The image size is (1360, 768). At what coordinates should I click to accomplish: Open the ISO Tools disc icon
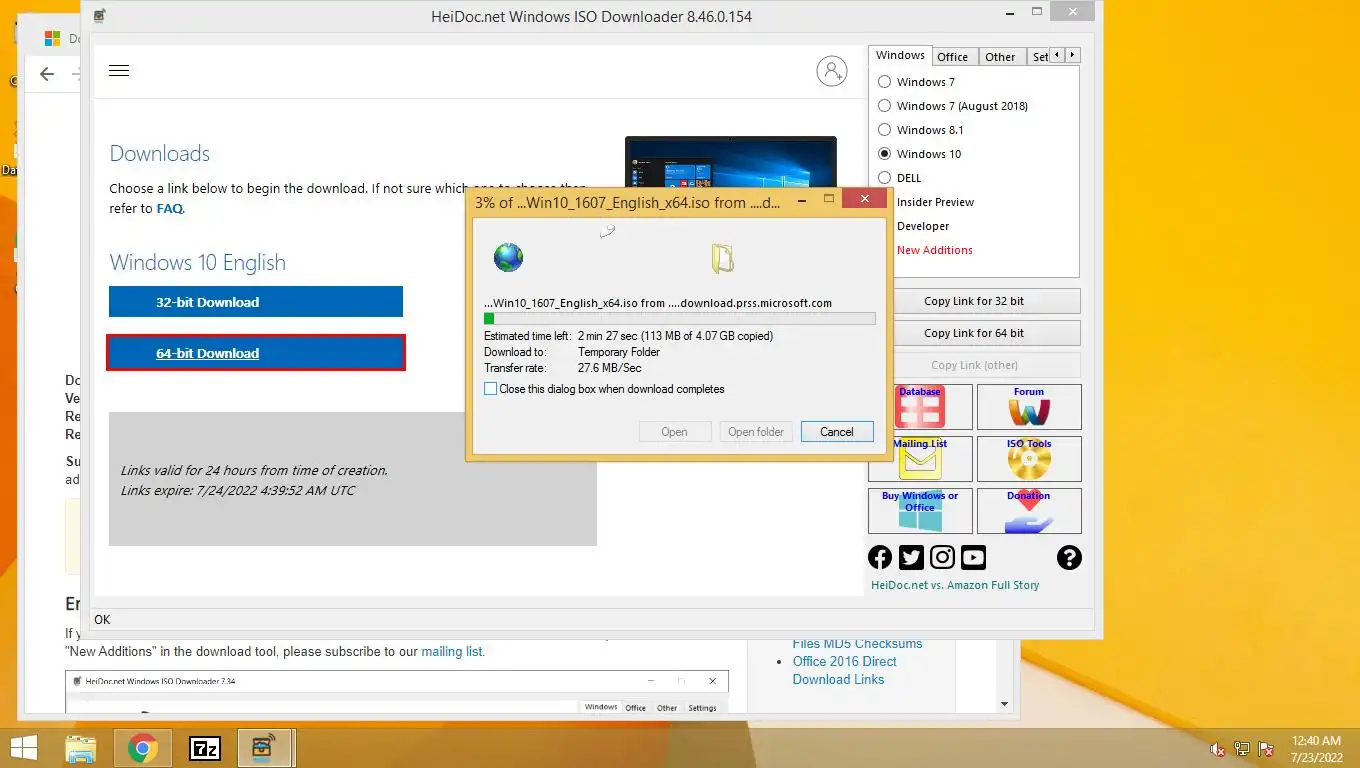point(1029,459)
